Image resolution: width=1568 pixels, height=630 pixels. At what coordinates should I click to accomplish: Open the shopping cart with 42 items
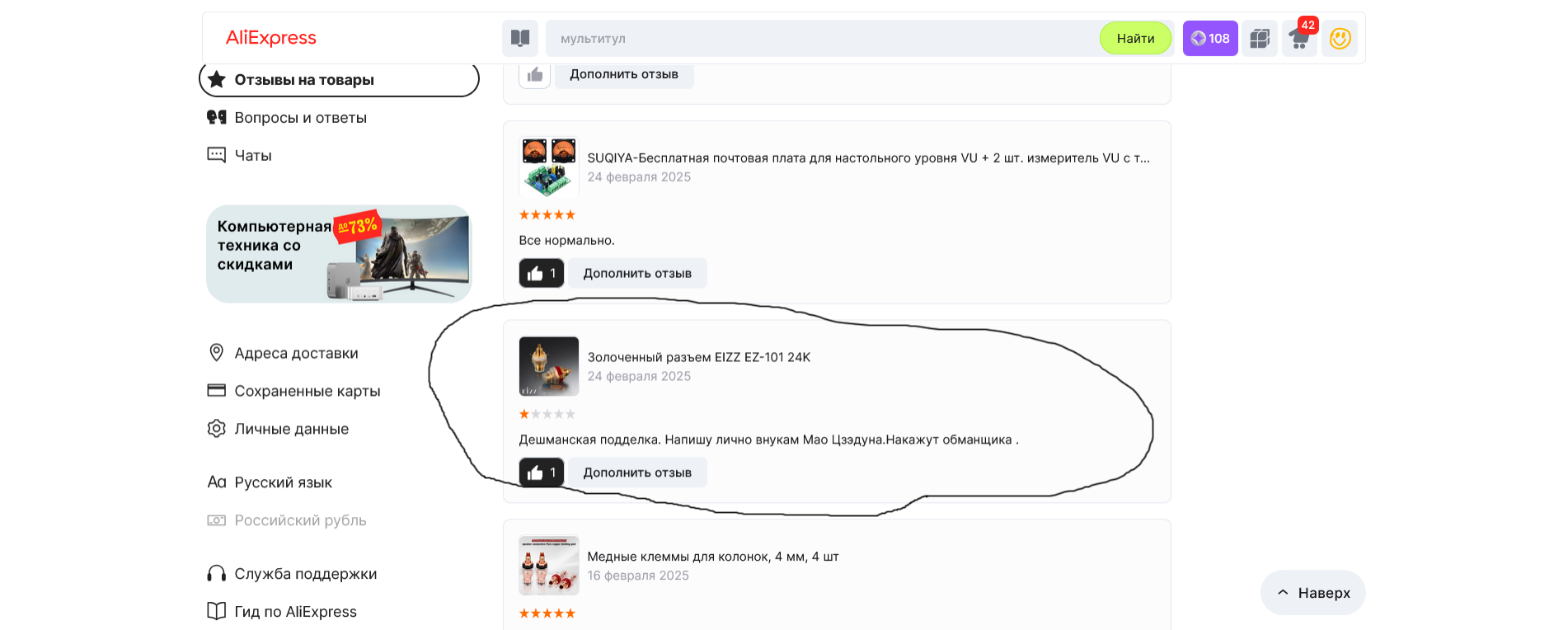1300,38
